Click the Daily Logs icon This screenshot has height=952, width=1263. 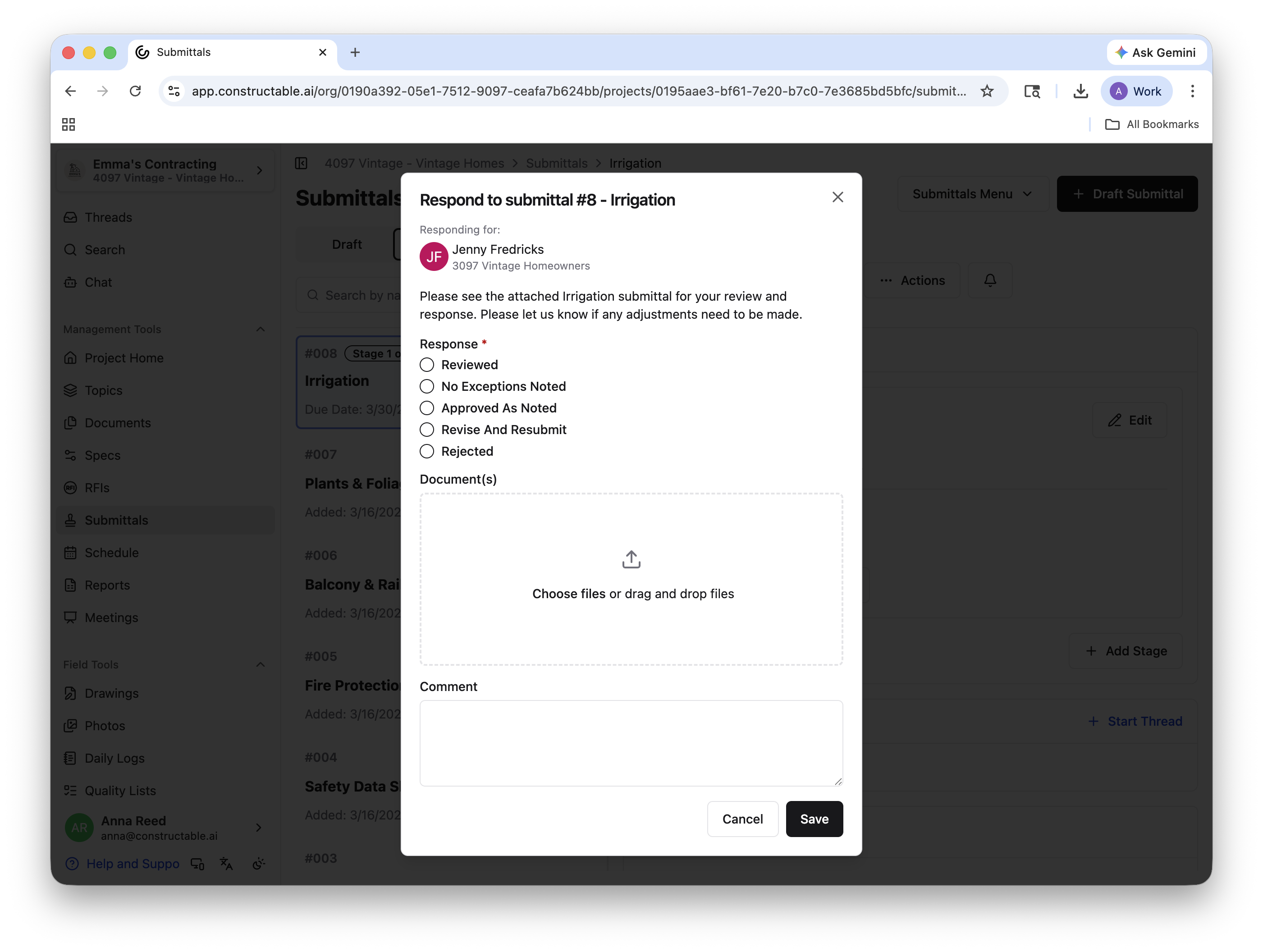(x=70, y=759)
